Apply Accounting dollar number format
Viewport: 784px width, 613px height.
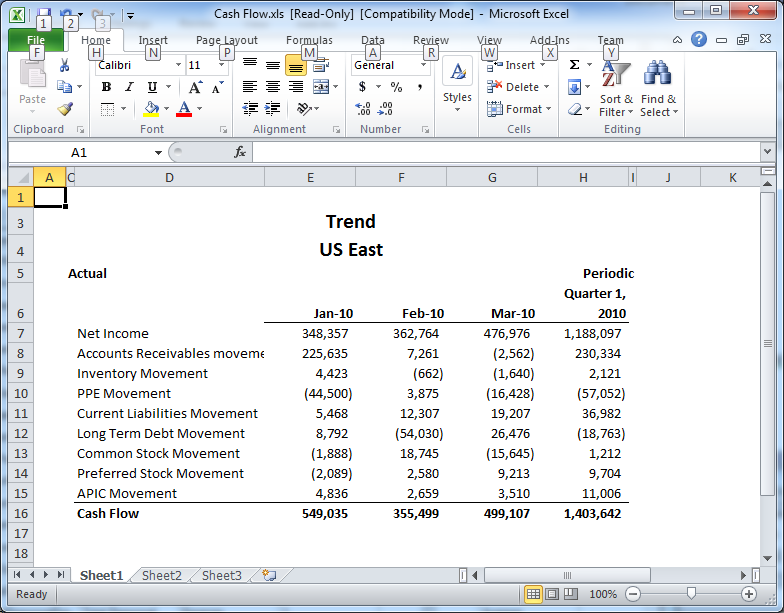362,87
